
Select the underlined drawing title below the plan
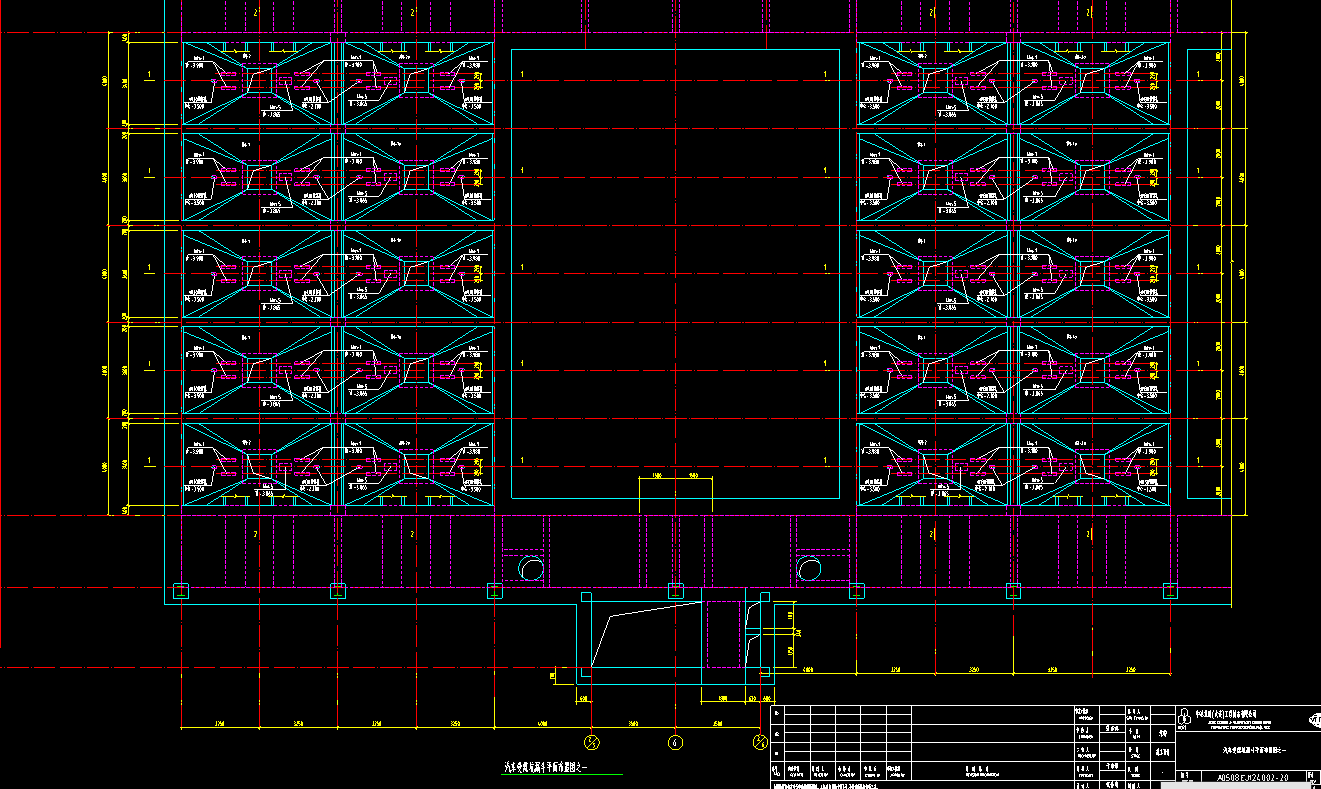point(546,768)
